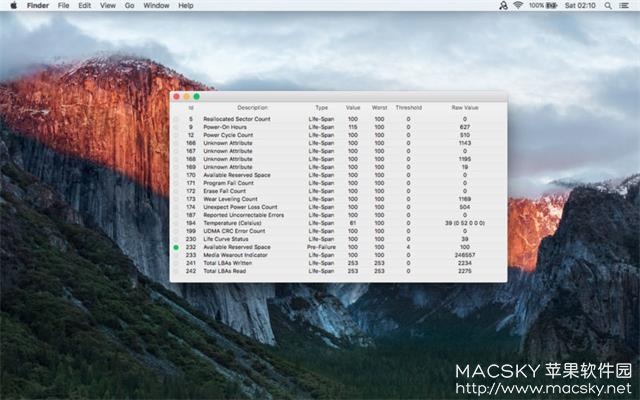Click the raw value 246557

pyautogui.click(x=465, y=255)
